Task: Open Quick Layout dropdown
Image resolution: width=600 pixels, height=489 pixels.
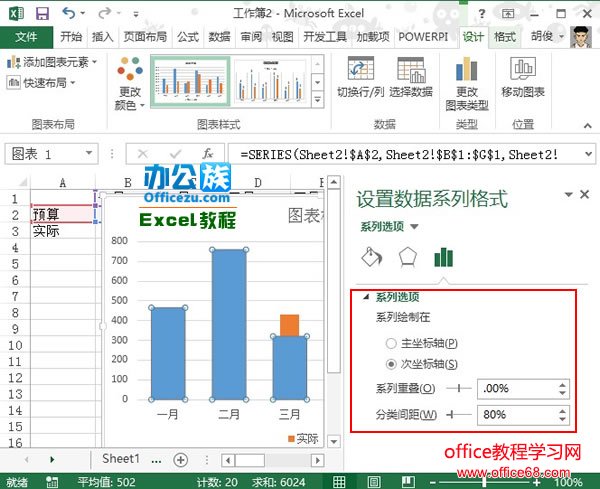Action: [41, 82]
